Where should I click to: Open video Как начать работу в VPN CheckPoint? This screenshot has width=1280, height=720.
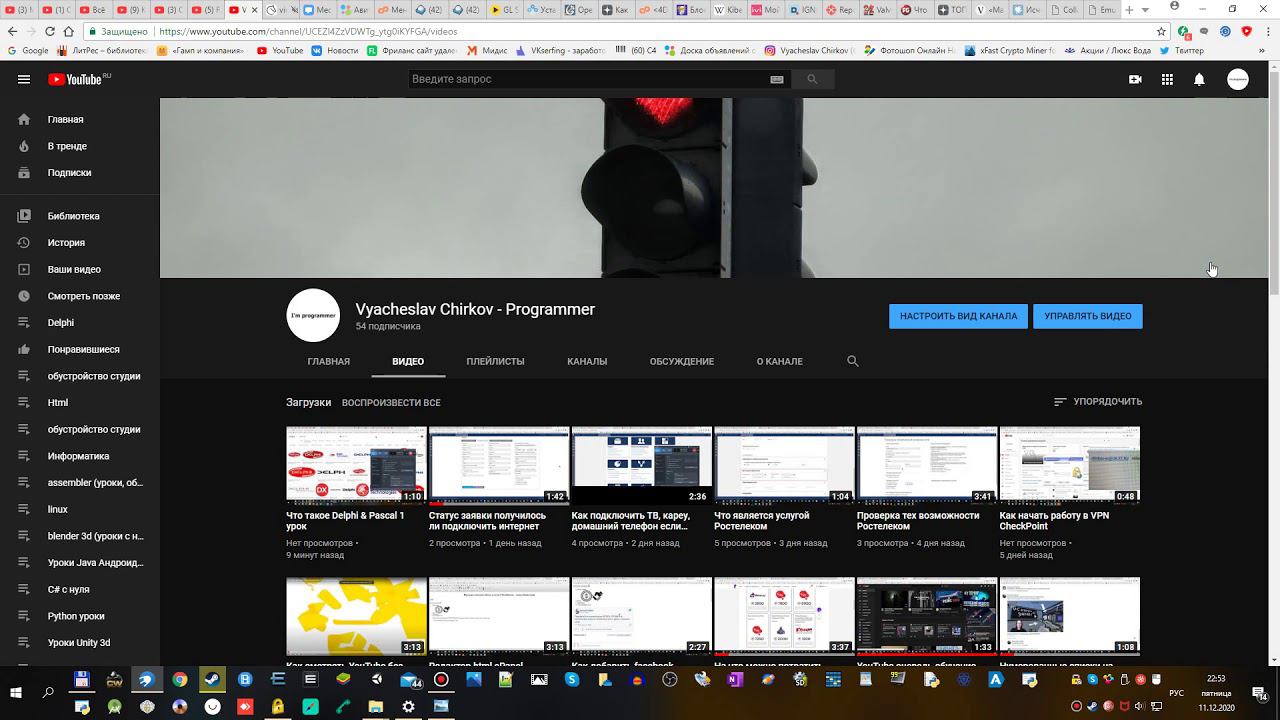click(x=1069, y=465)
